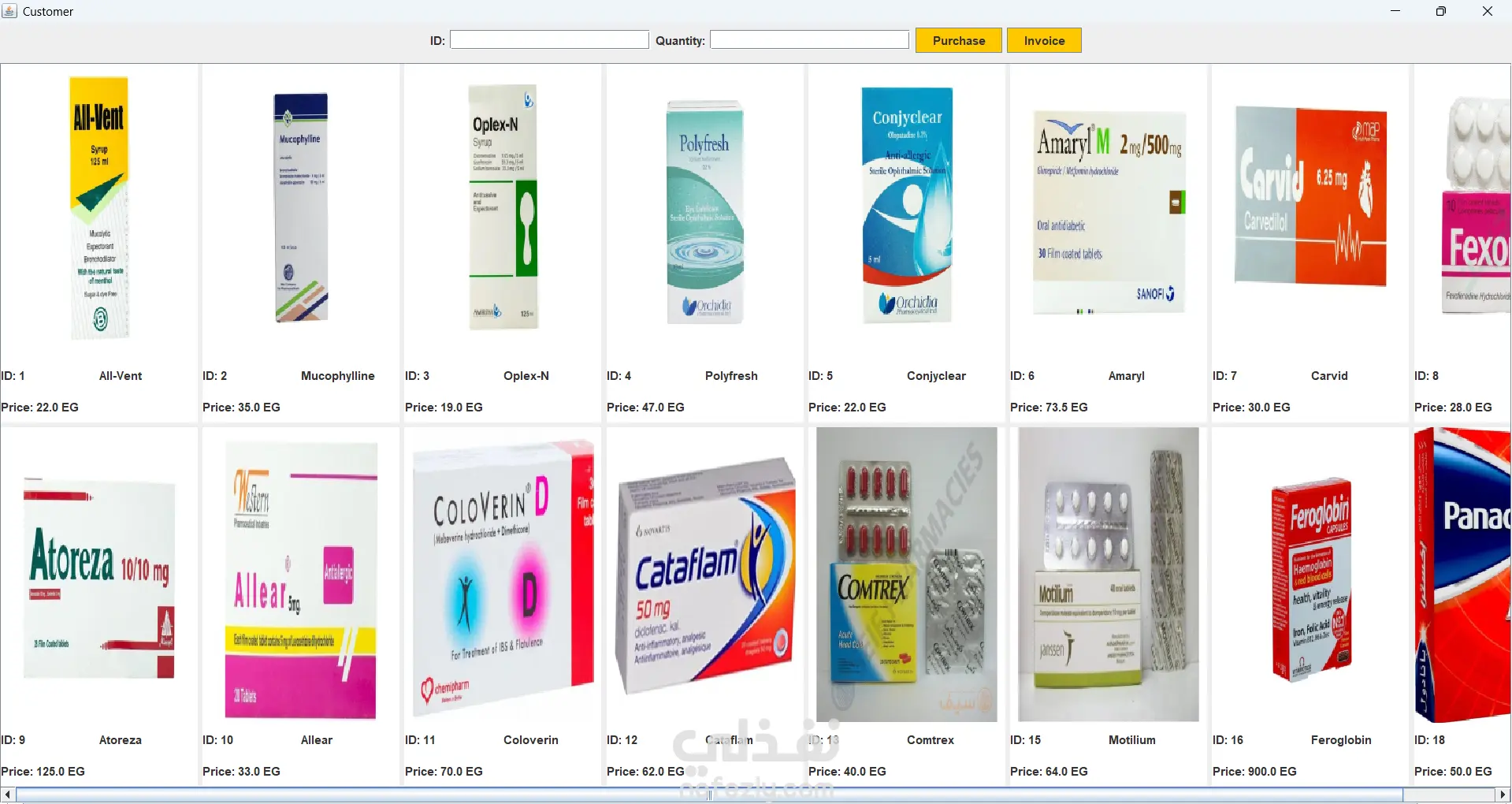Click the Motilium tablets image
The image size is (1512, 804).
pos(1109,575)
